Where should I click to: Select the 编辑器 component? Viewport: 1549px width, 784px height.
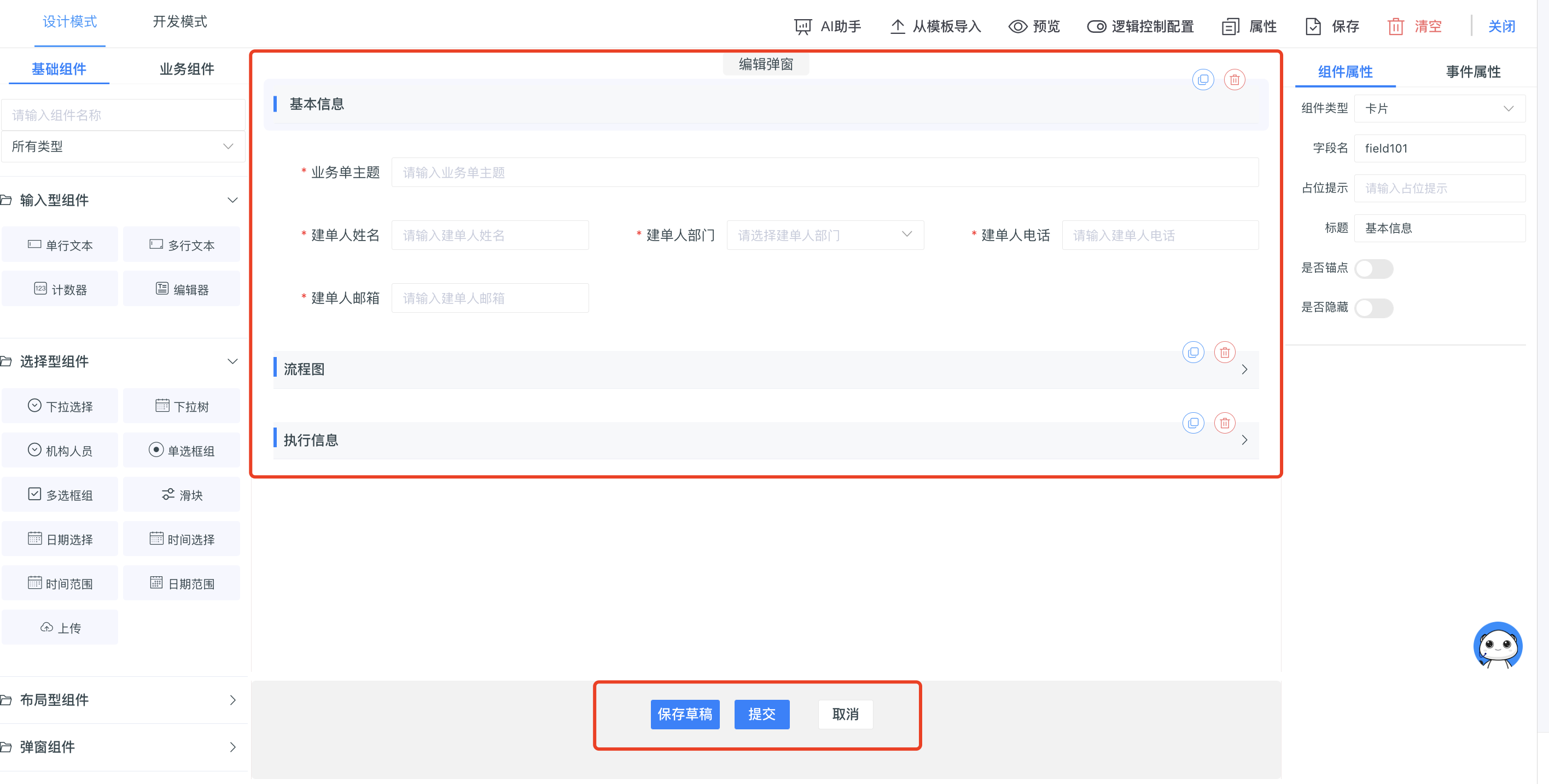pyautogui.click(x=182, y=289)
